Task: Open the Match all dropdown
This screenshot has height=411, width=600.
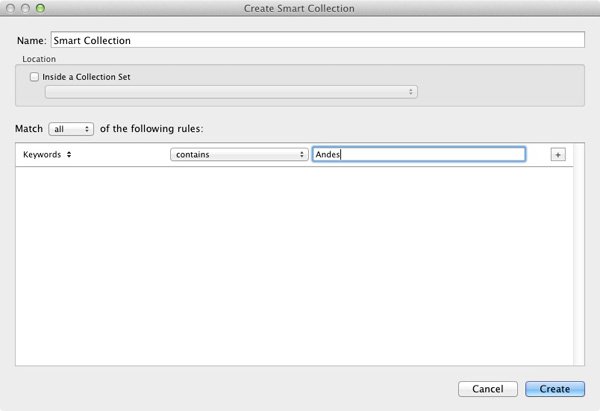Action: [x=71, y=129]
